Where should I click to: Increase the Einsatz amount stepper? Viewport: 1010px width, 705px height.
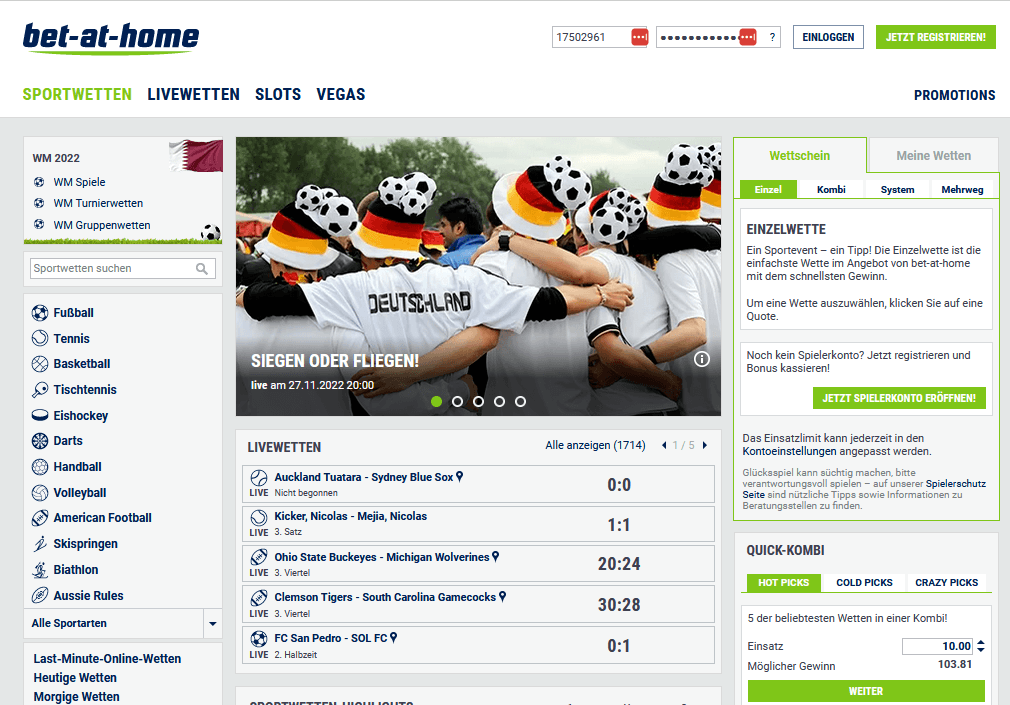click(980, 643)
